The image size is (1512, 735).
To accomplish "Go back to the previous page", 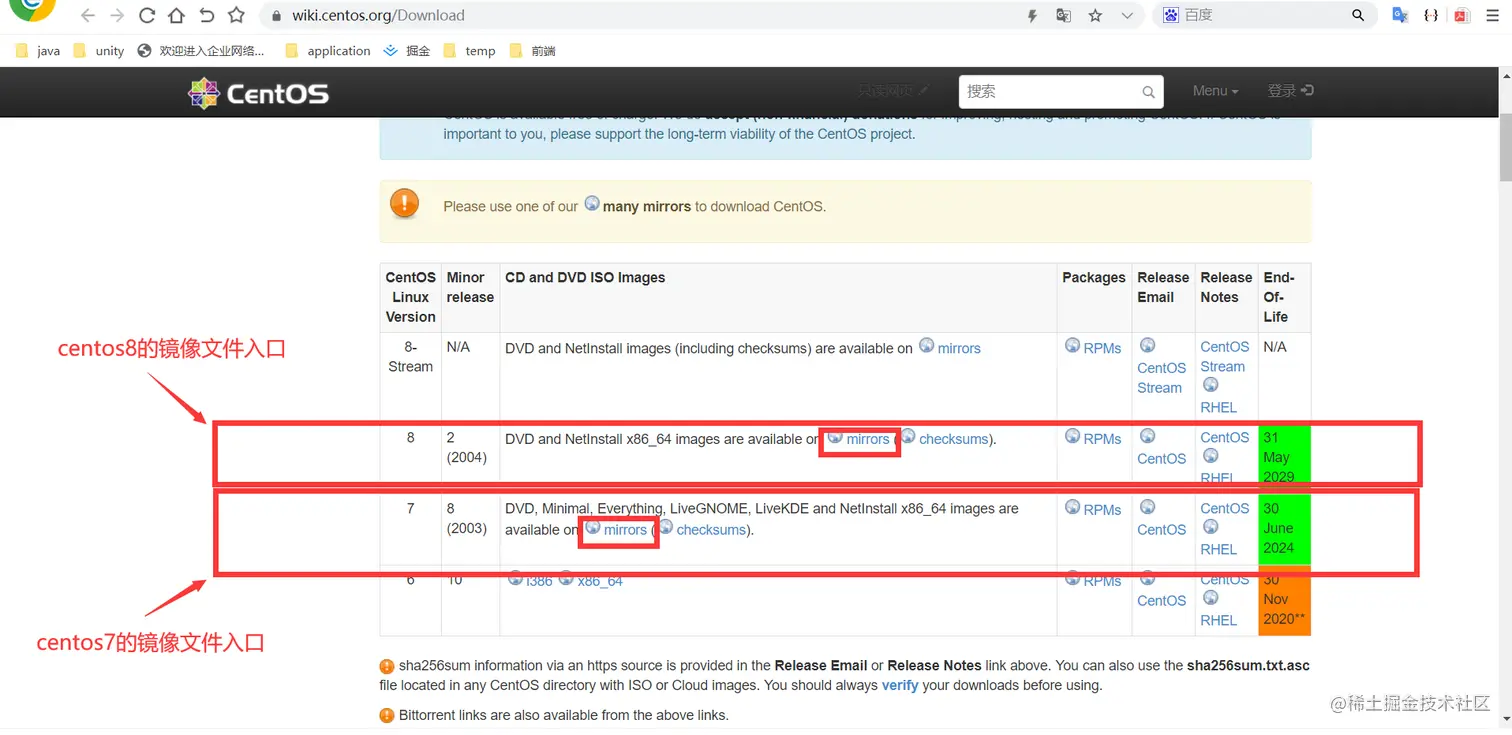I will (x=88, y=16).
